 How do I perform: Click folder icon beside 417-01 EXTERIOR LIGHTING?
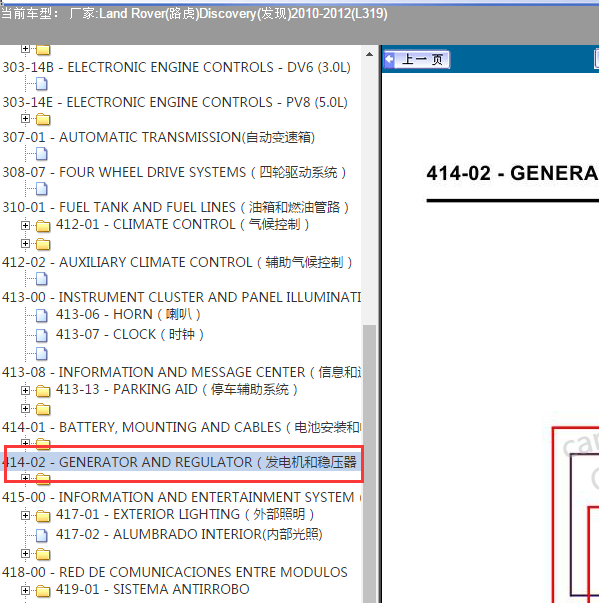(43, 516)
